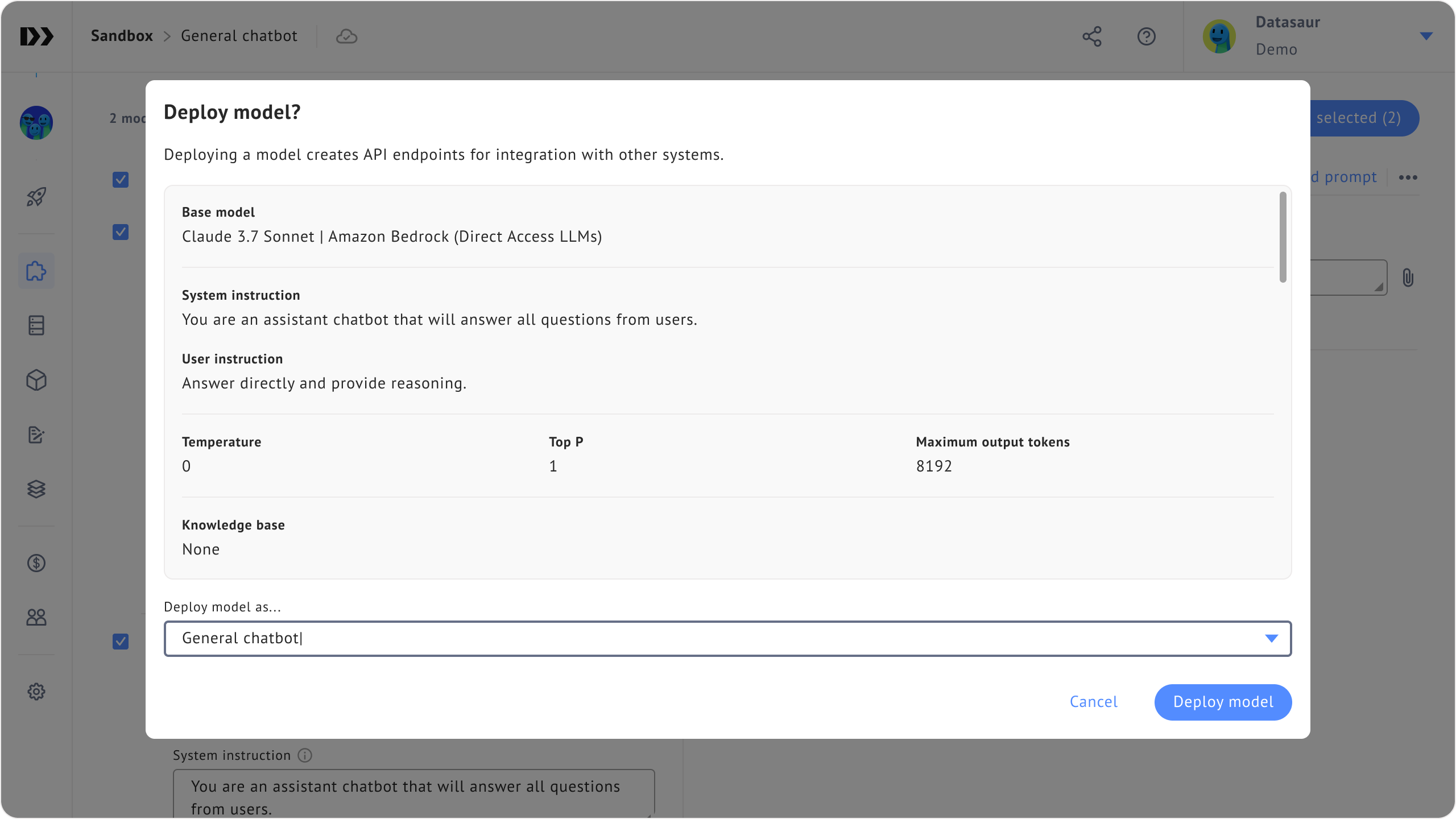Image resolution: width=1456 pixels, height=819 pixels.
Task: Click the dialog's vertical scrollbar
Action: click(x=1283, y=237)
